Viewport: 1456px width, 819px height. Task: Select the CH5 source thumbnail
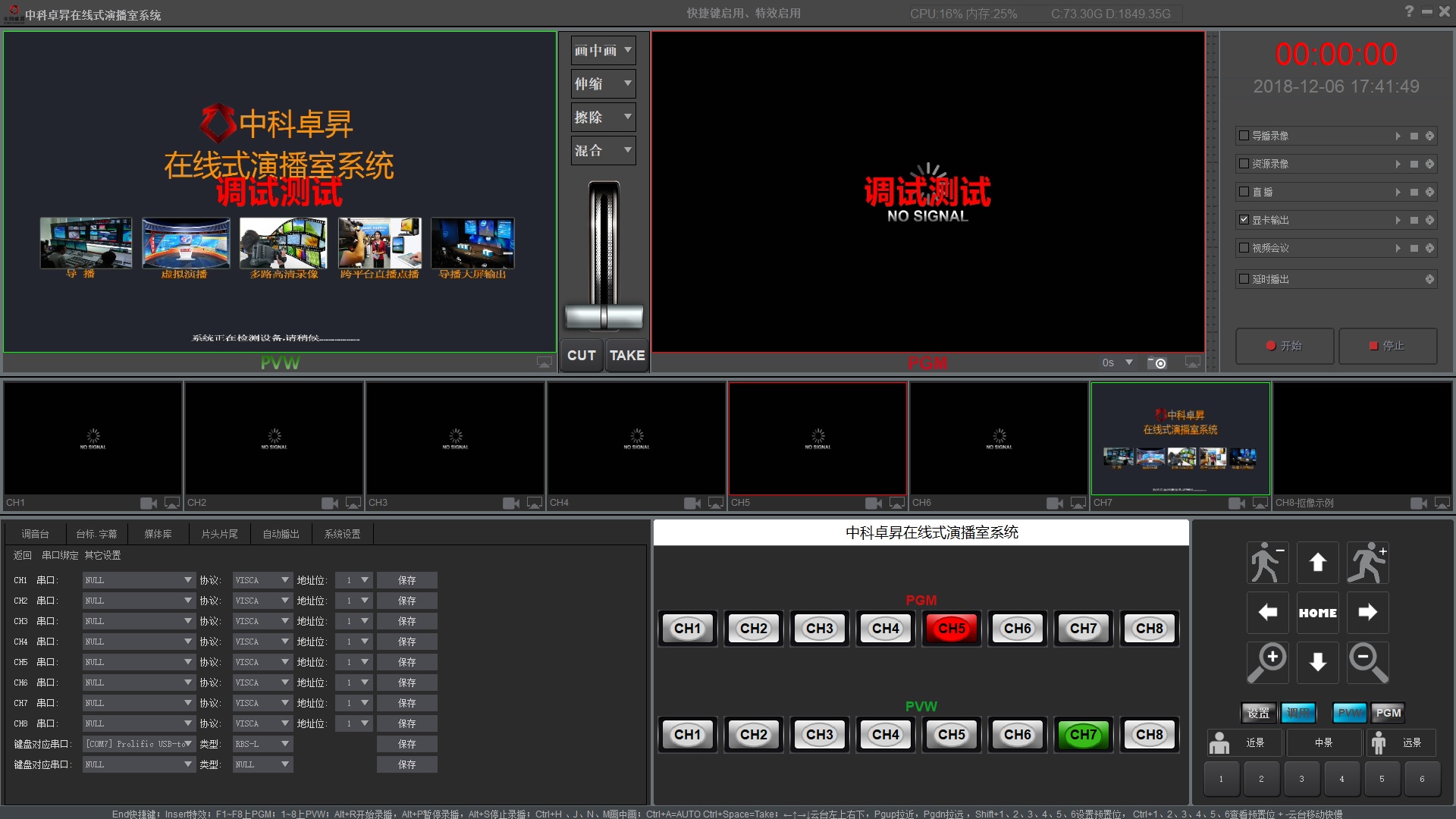point(817,438)
